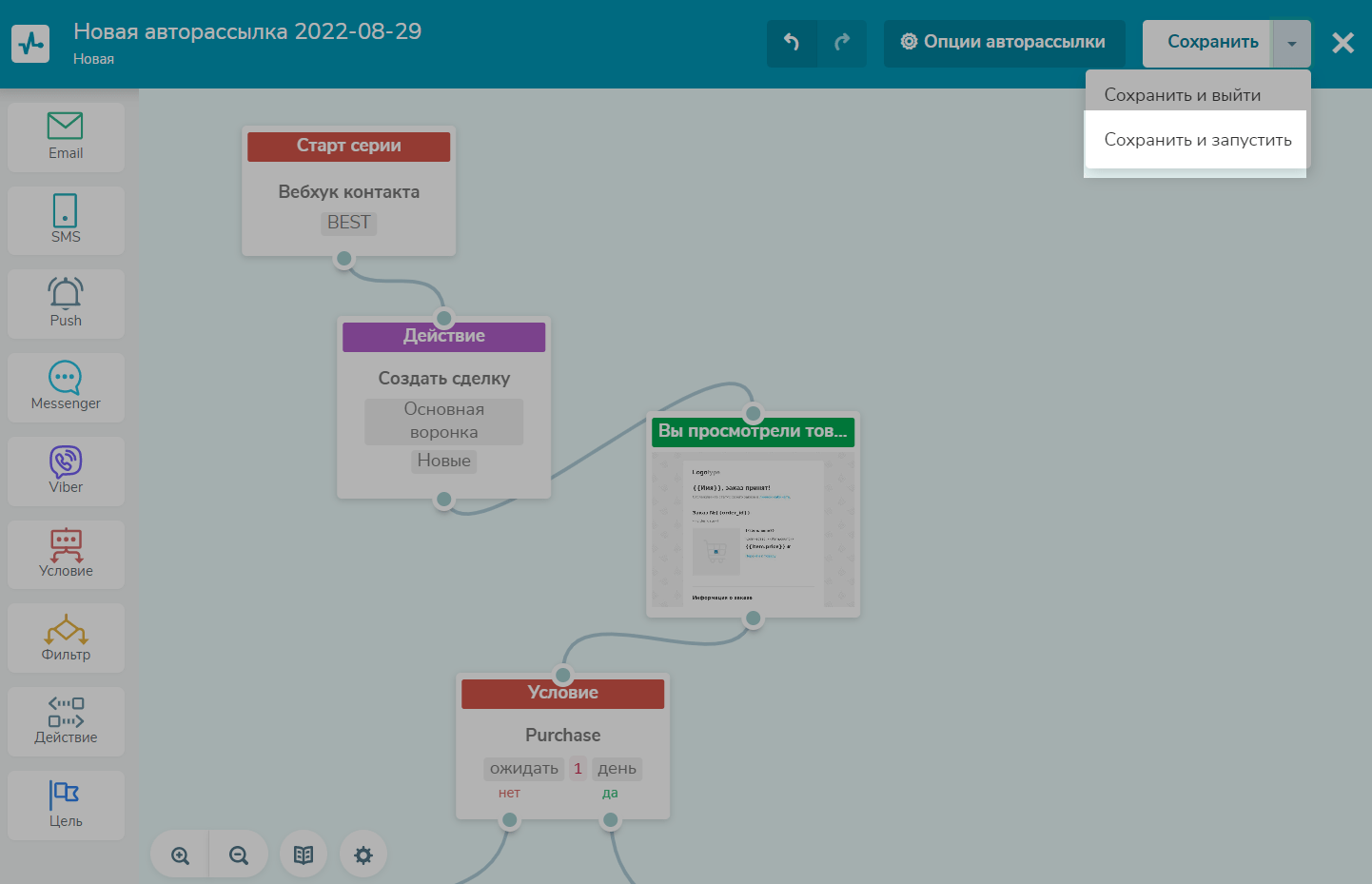Click the Новая status under the title

93,59
